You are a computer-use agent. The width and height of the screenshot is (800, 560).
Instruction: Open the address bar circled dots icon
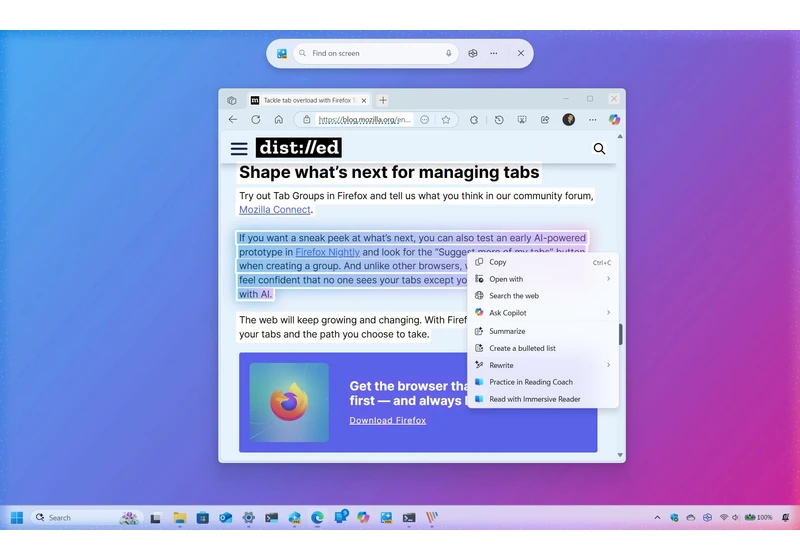click(424, 120)
